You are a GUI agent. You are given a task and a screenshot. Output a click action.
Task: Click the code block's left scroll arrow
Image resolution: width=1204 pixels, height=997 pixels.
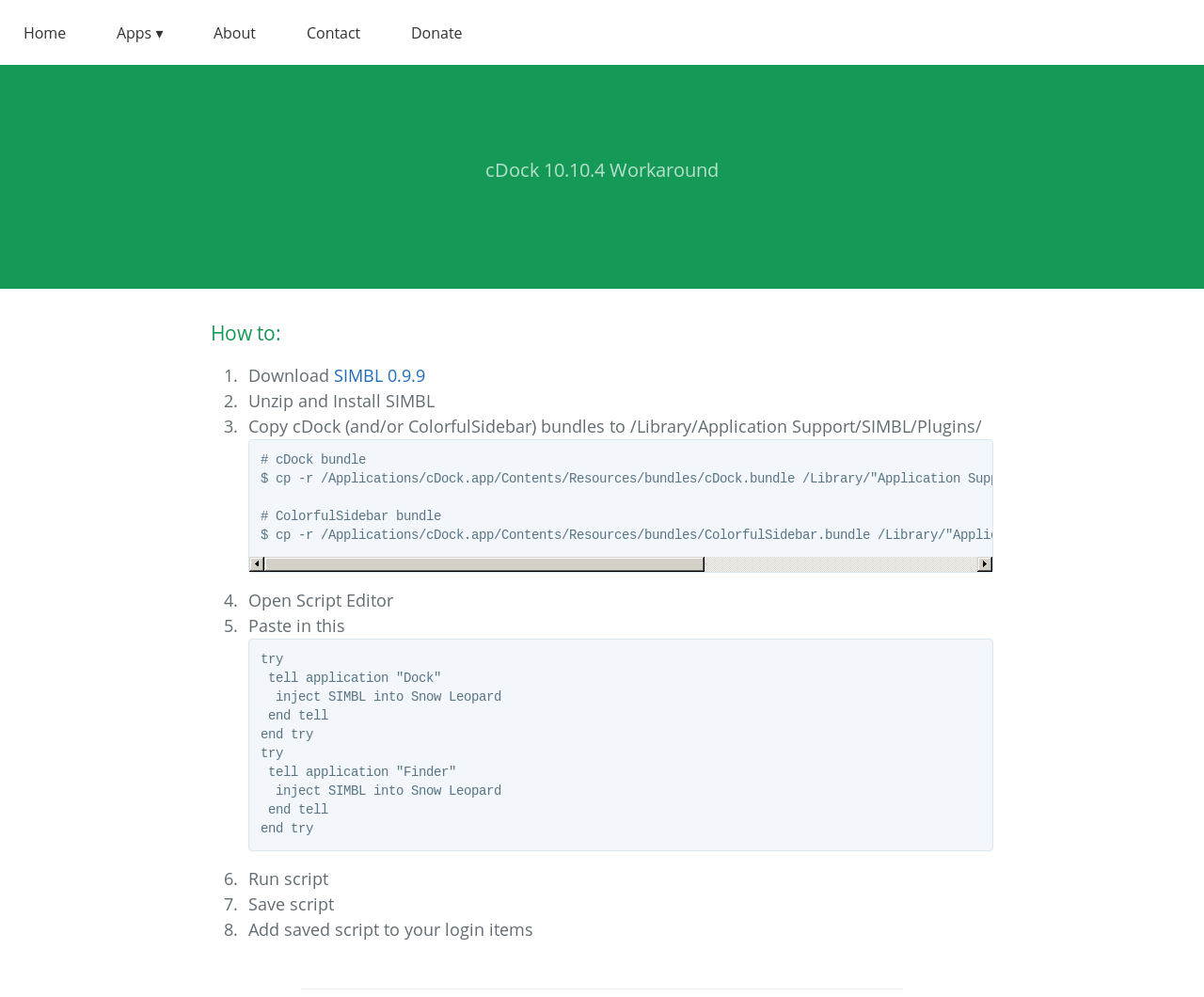coord(257,564)
